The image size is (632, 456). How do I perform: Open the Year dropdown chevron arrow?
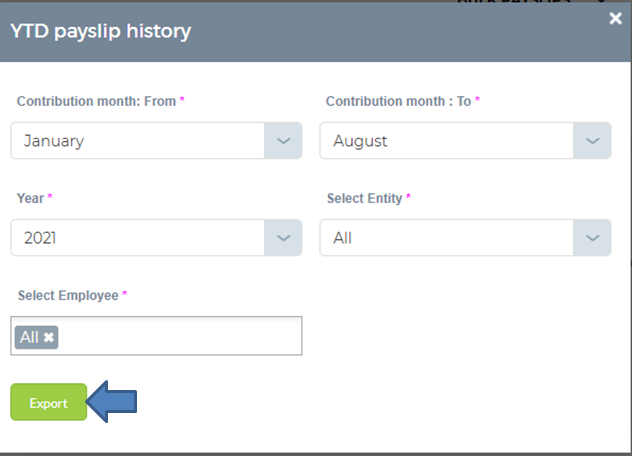coord(283,238)
